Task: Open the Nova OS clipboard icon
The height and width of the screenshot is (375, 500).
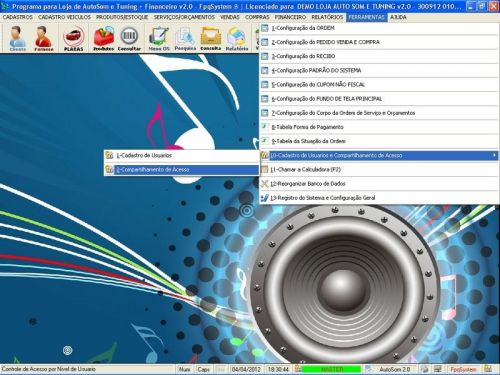Action: tap(159, 38)
